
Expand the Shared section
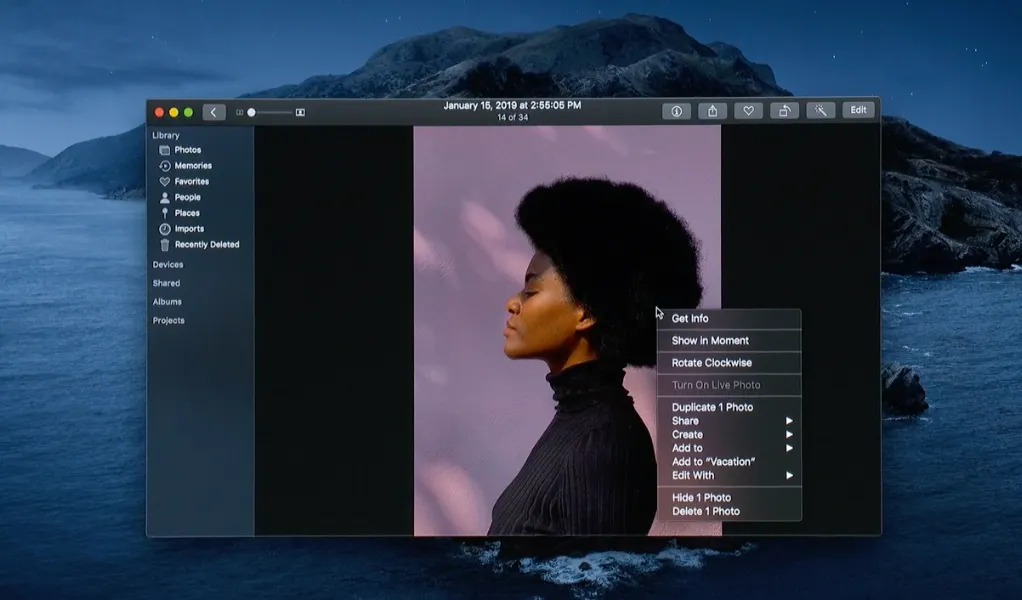point(166,283)
